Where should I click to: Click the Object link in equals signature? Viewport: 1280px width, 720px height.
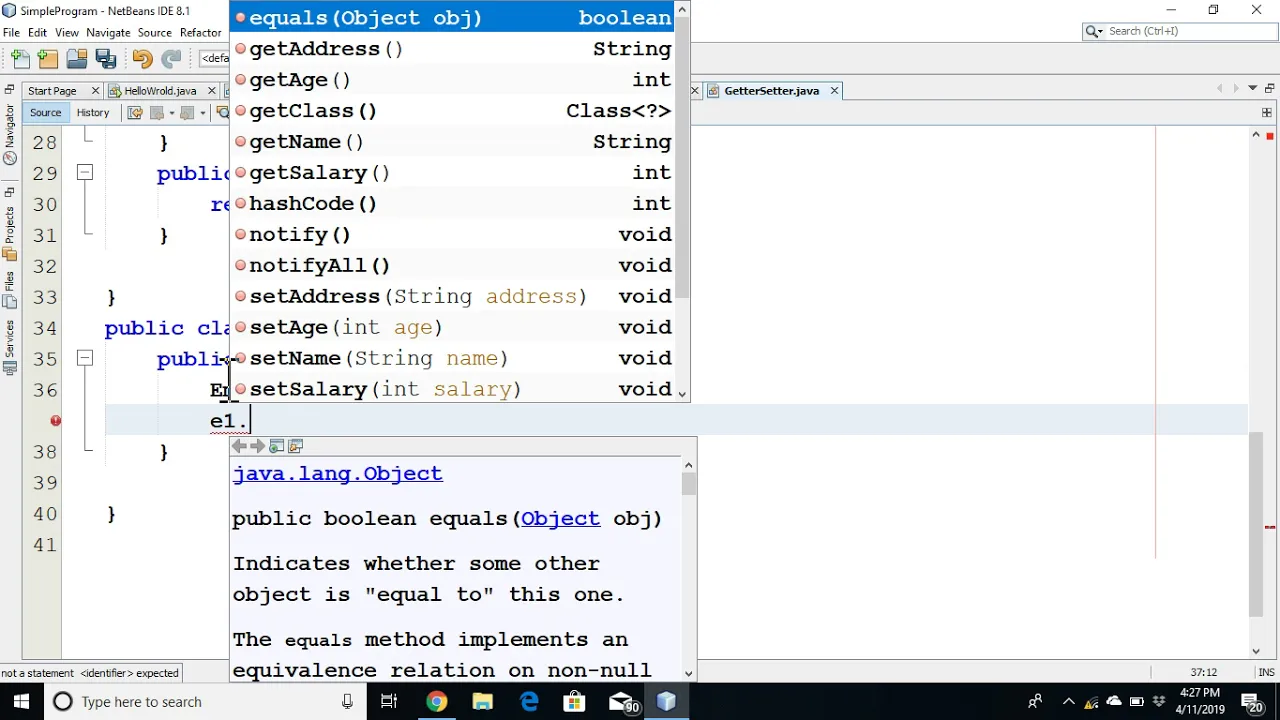pyautogui.click(x=560, y=519)
